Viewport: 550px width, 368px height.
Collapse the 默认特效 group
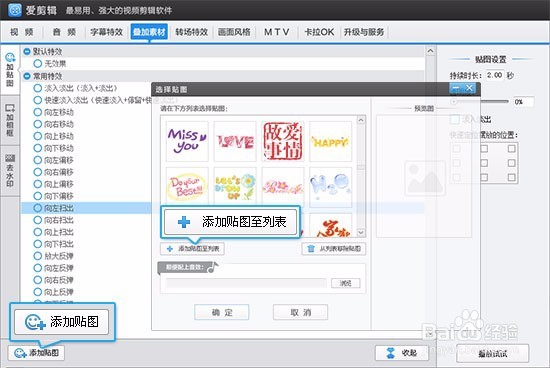(27, 52)
